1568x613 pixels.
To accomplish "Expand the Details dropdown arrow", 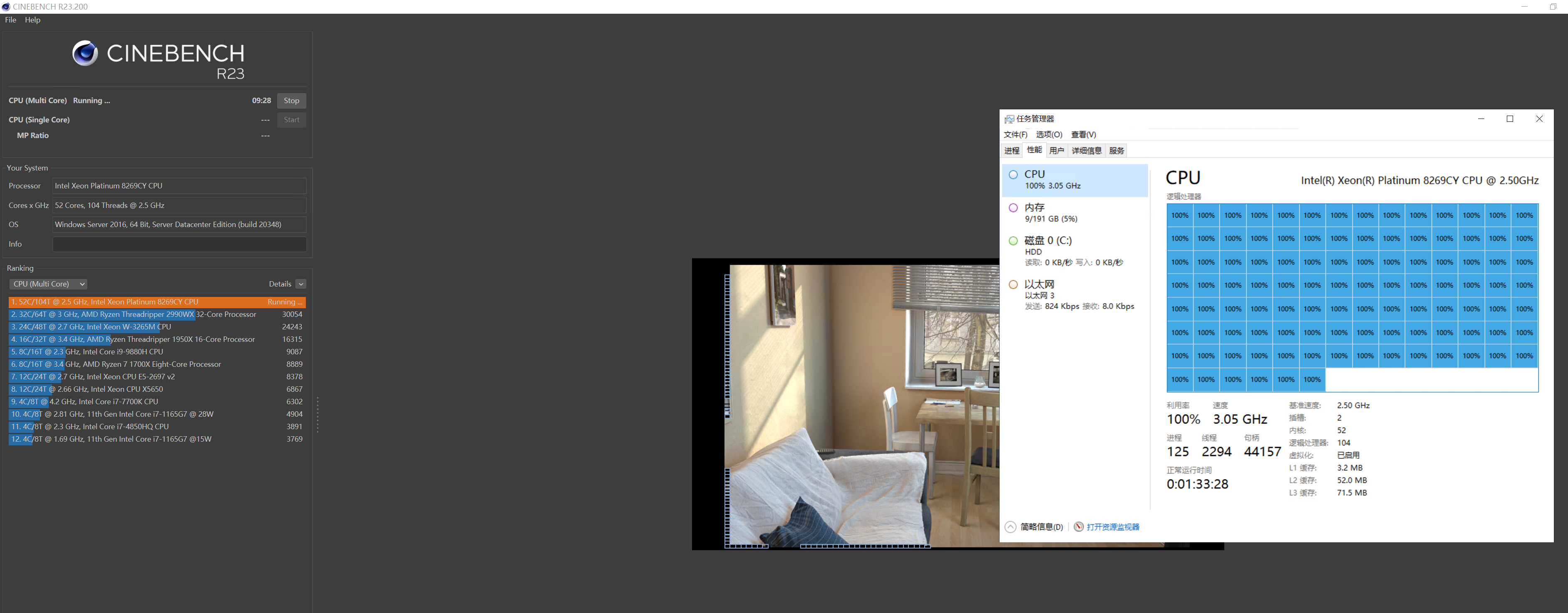I will (301, 284).
